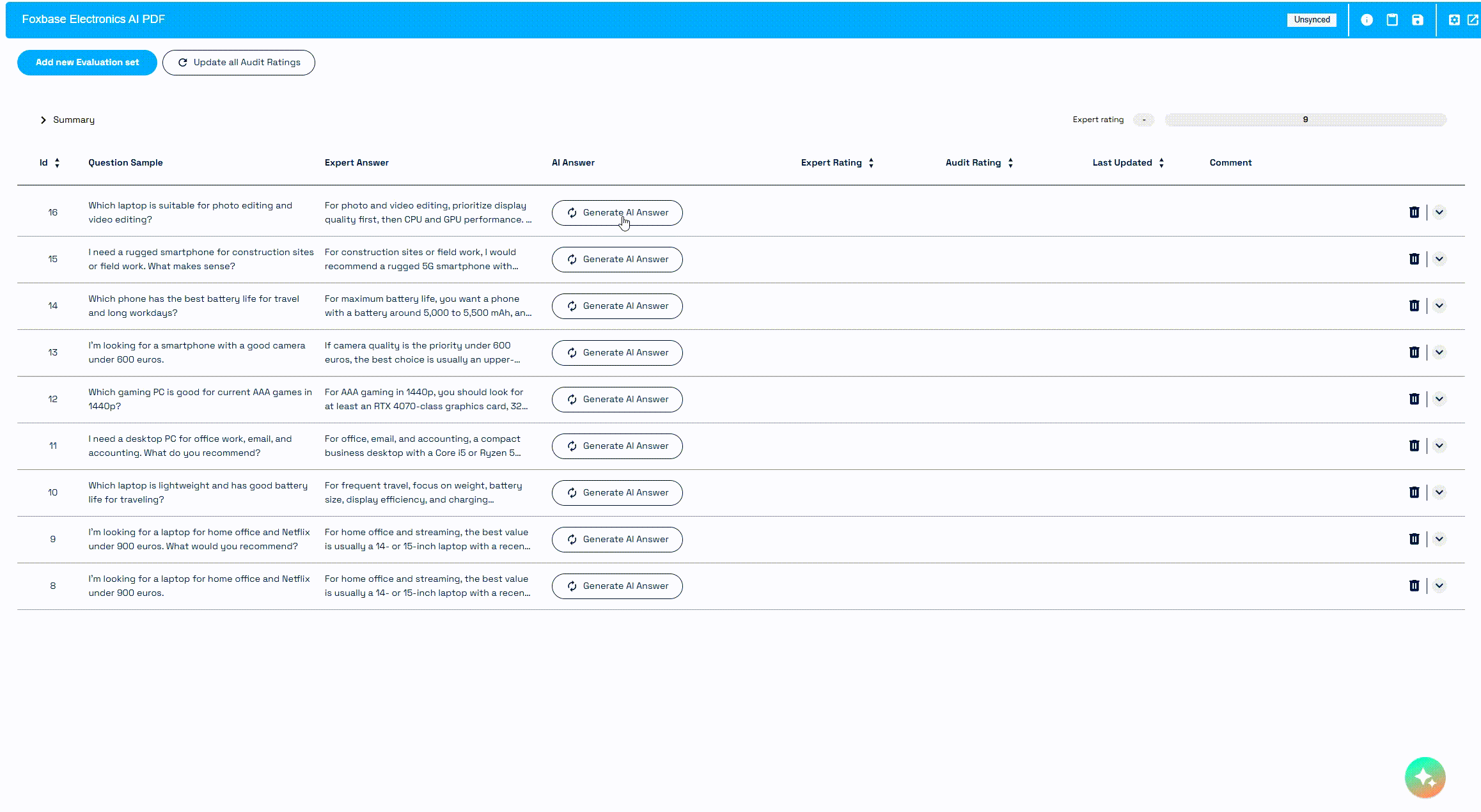This screenshot has height=812, width=1481.
Task: Generate AI Answer for the photo editing laptop question
Action: coord(617,213)
